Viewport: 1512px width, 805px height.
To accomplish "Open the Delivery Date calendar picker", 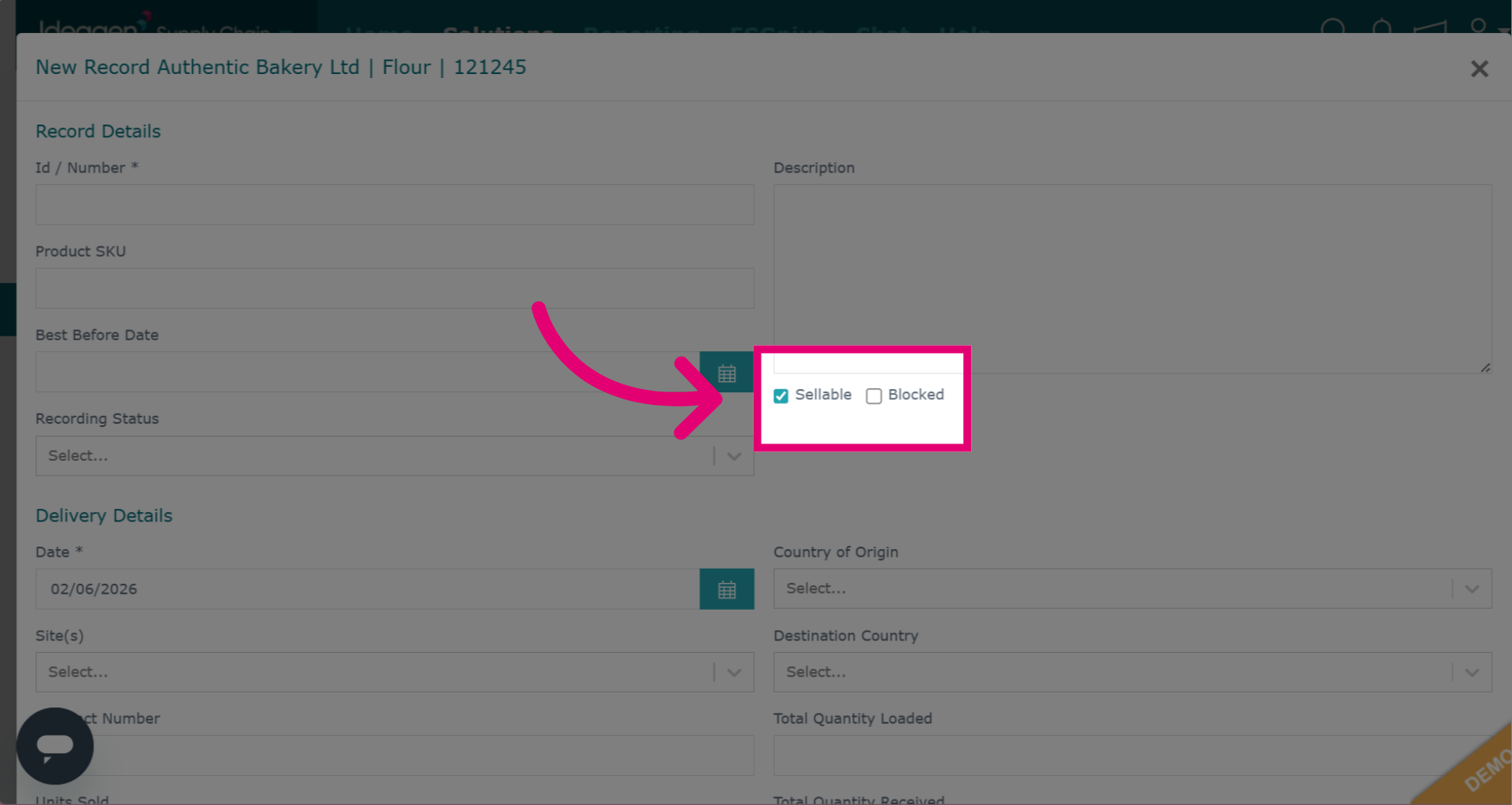I will pyautogui.click(x=727, y=589).
